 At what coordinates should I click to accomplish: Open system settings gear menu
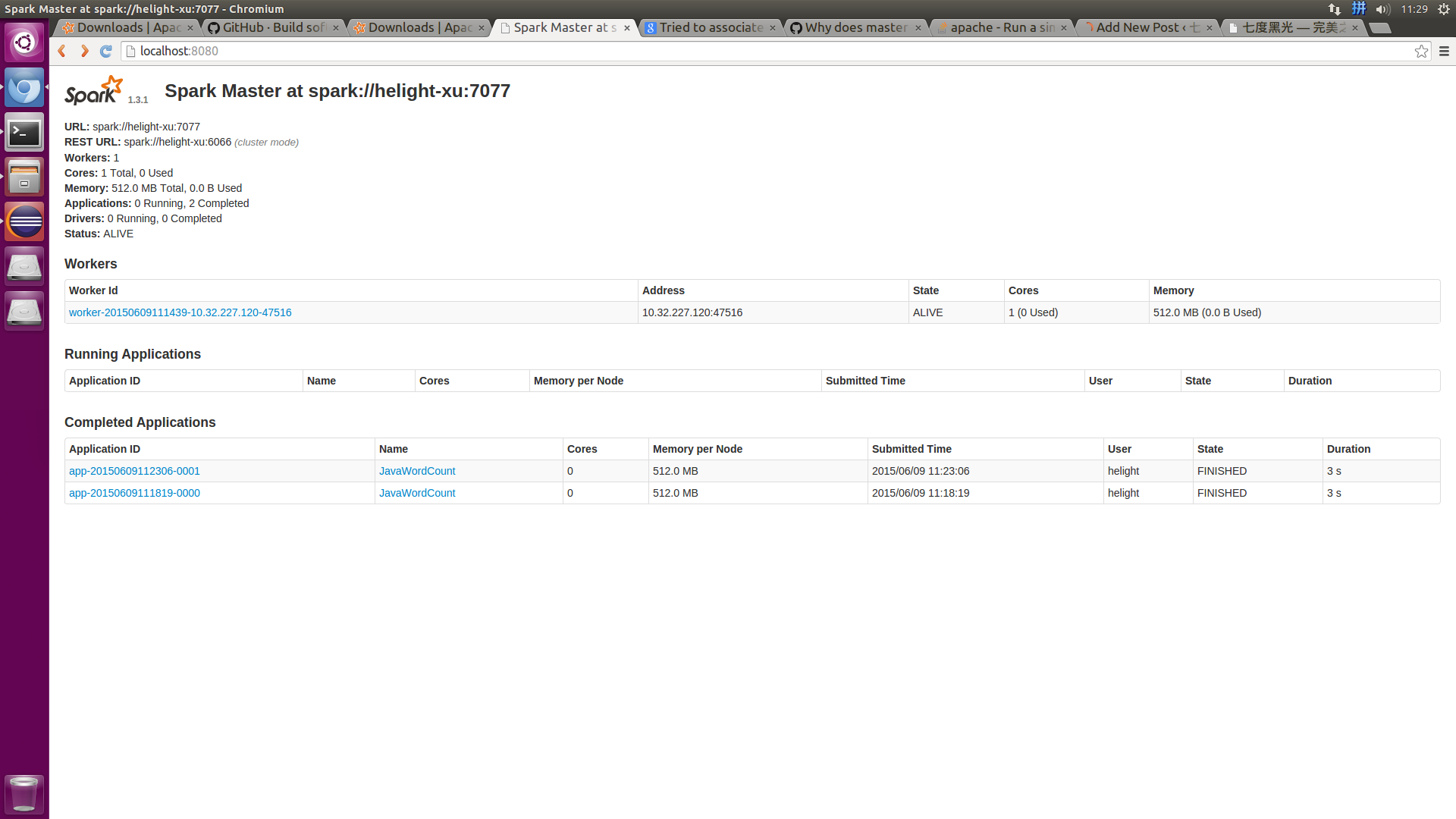tap(1444, 9)
